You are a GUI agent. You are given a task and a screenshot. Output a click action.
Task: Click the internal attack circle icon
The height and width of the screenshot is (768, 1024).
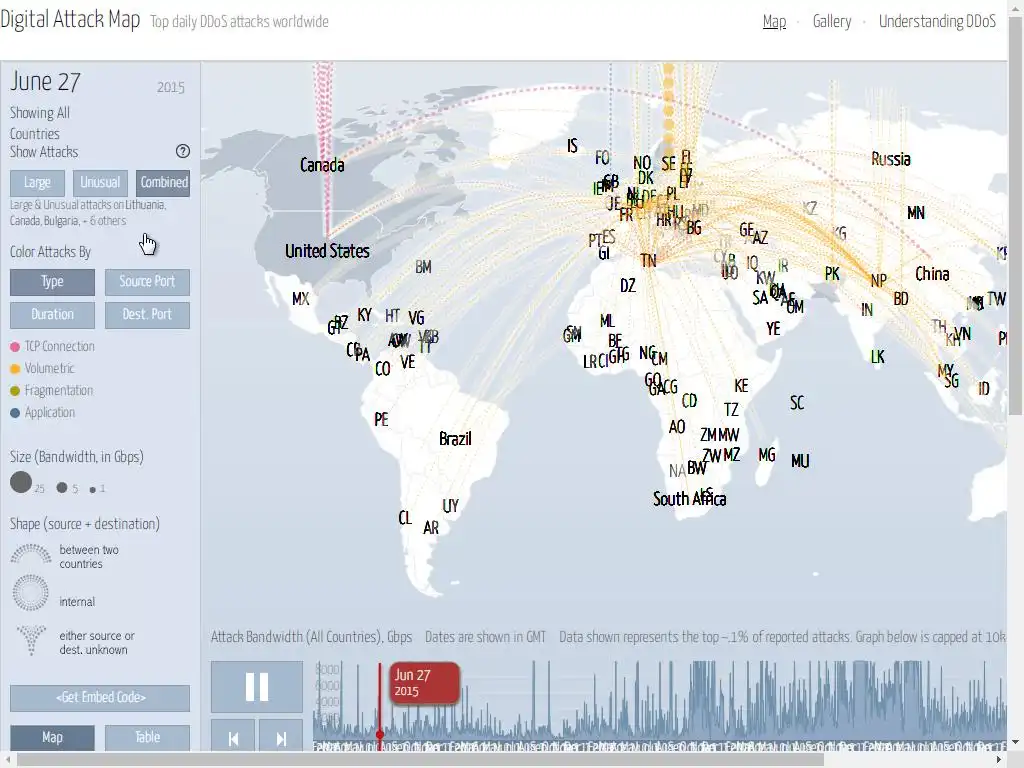click(x=31, y=592)
